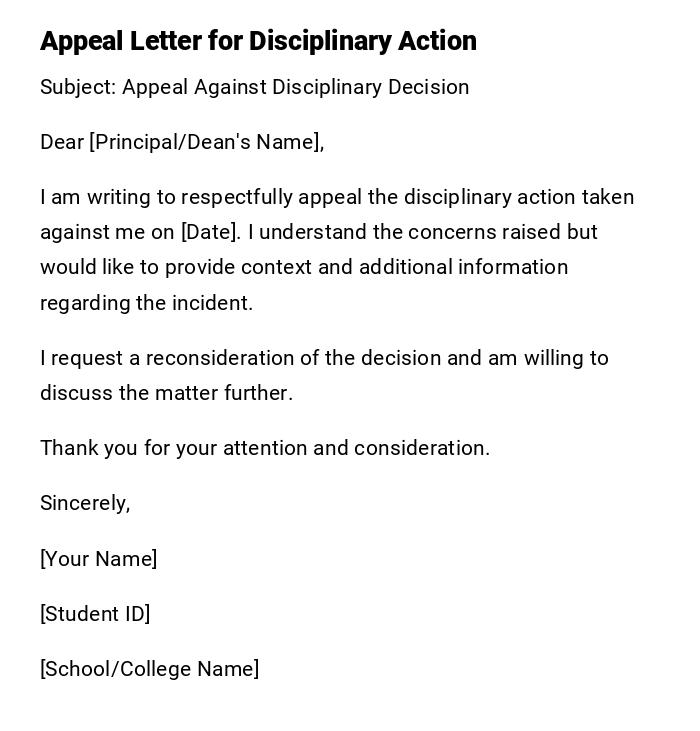Select the [School/College Name] placeholder
Screen dimensions: 700x731
(x=149, y=669)
